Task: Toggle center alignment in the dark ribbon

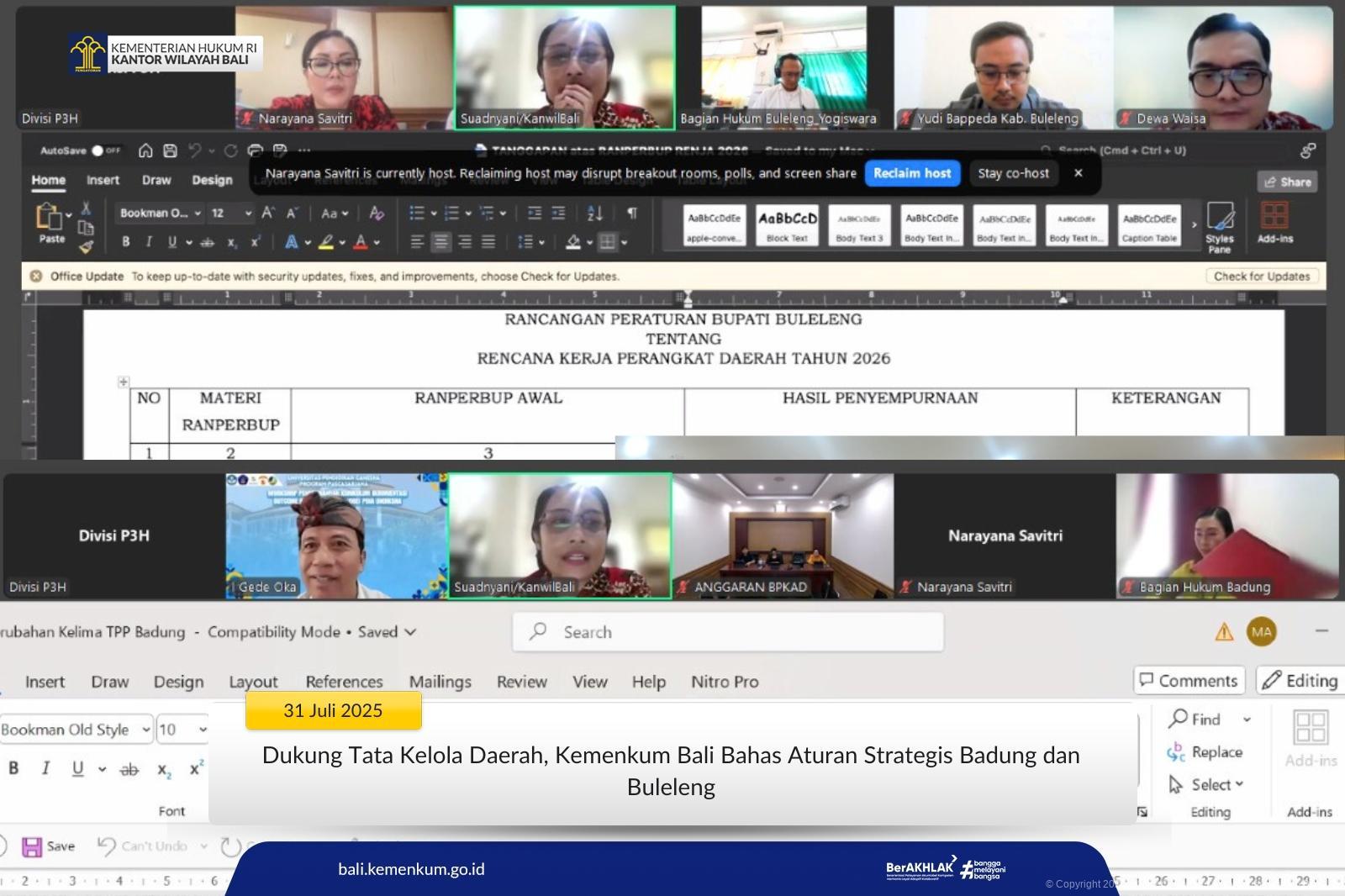Action: [x=440, y=242]
